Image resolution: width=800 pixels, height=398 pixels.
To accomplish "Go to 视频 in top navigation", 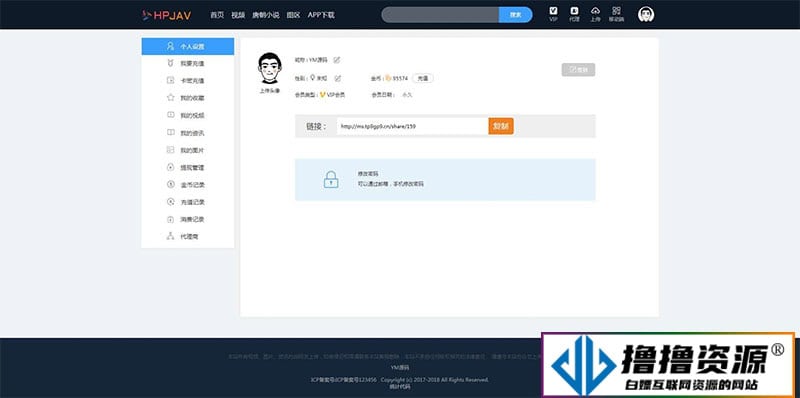I will (x=238, y=15).
